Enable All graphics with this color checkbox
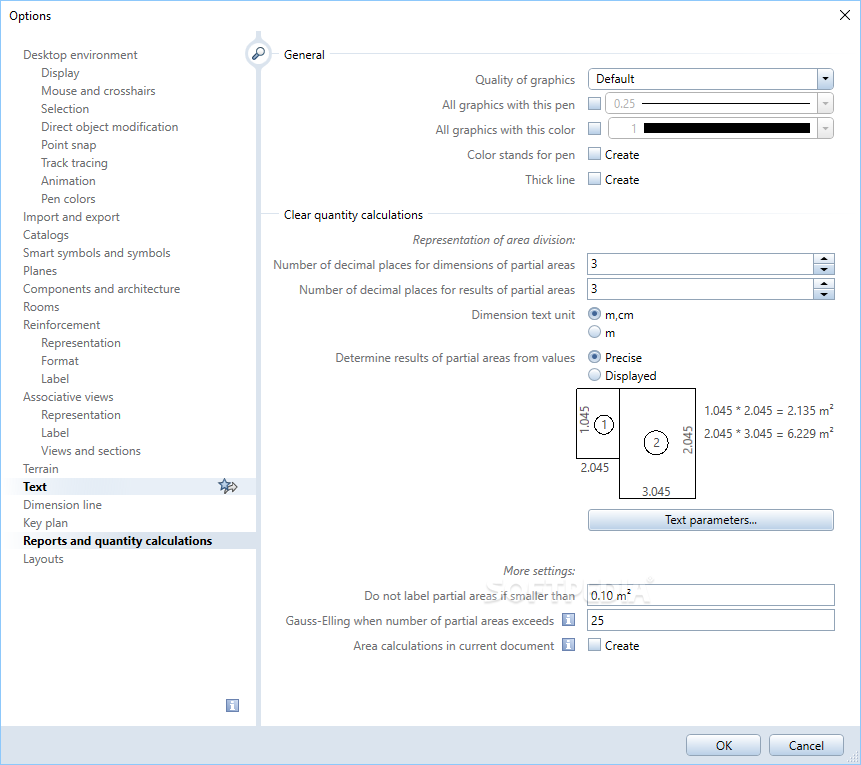This screenshot has width=861, height=765. pos(594,129)
